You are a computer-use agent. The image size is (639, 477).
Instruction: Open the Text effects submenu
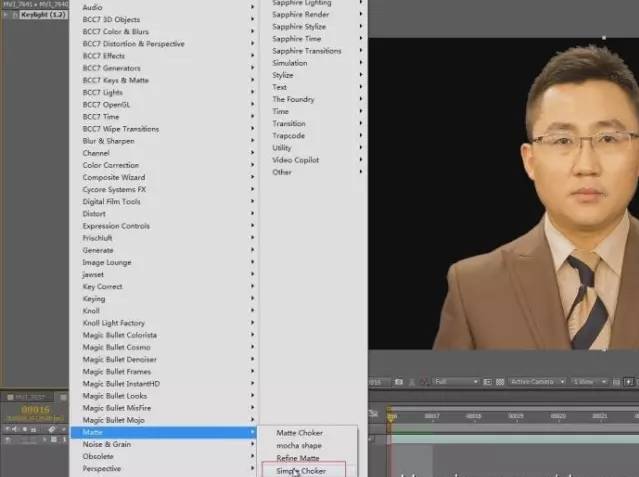point(314,87)
